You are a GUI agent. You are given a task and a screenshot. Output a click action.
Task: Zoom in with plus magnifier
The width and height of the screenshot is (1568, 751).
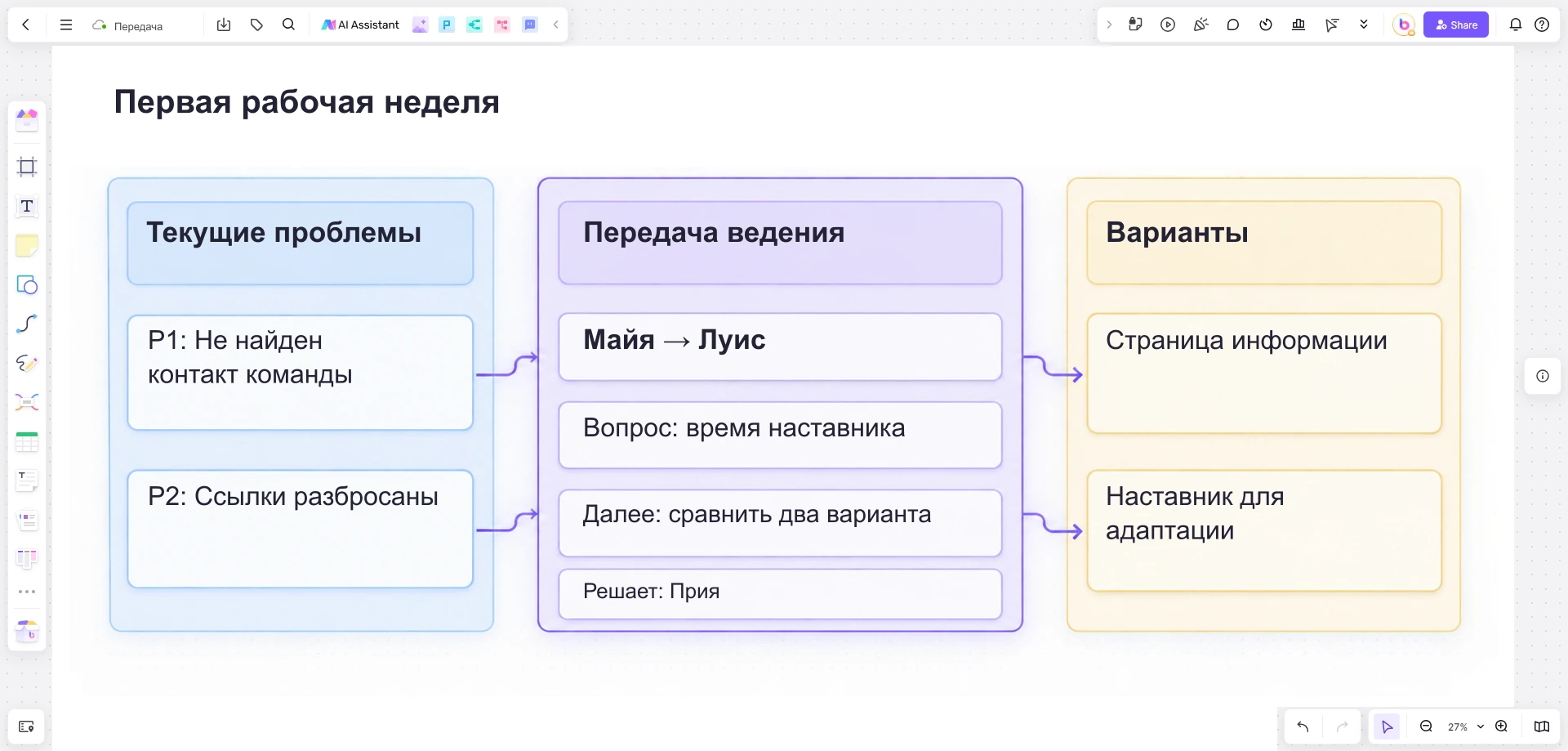pos(1501,726)
